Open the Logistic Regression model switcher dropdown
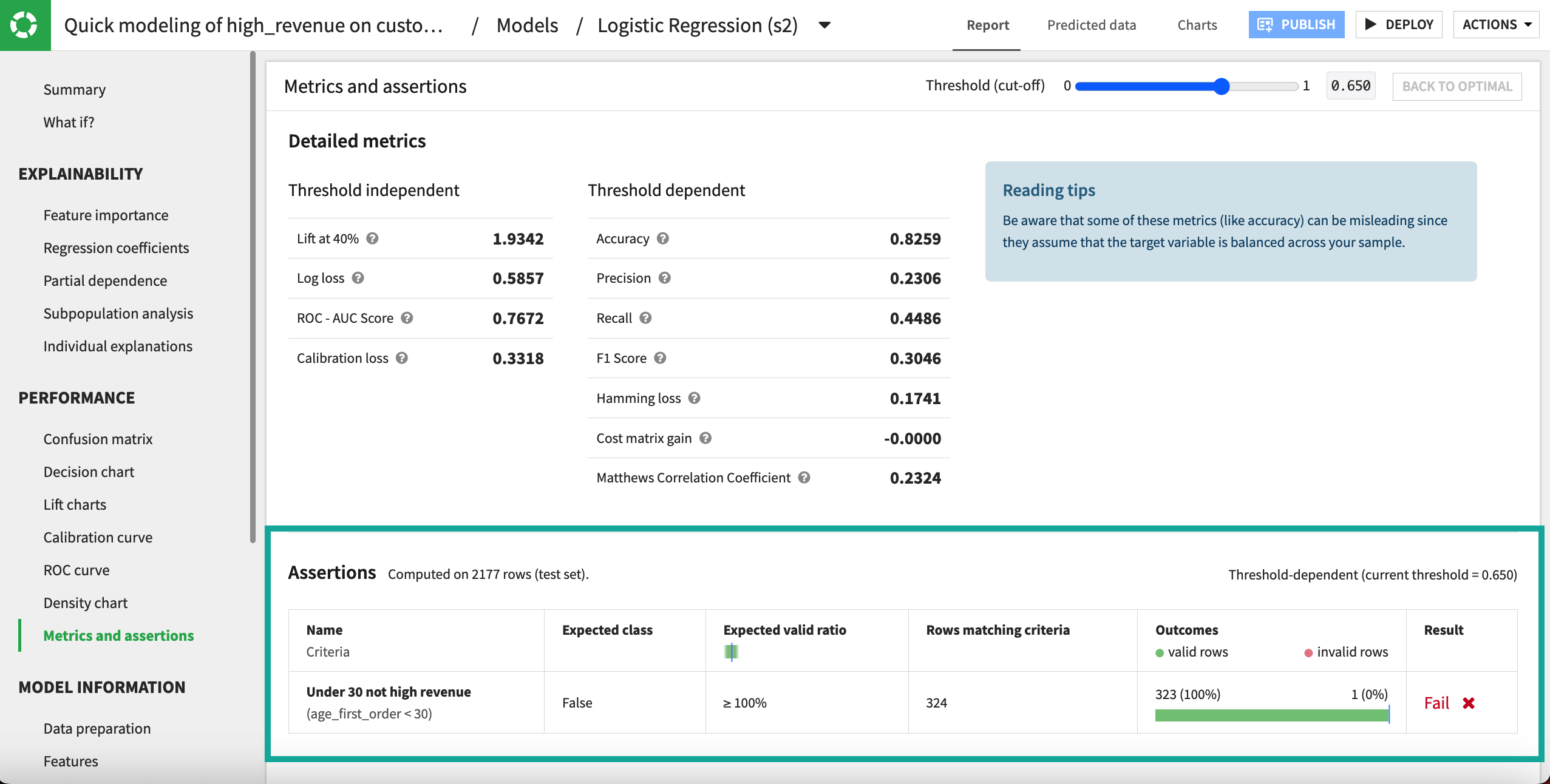The width and height of the screenshot is (1550, 784). 824,25
